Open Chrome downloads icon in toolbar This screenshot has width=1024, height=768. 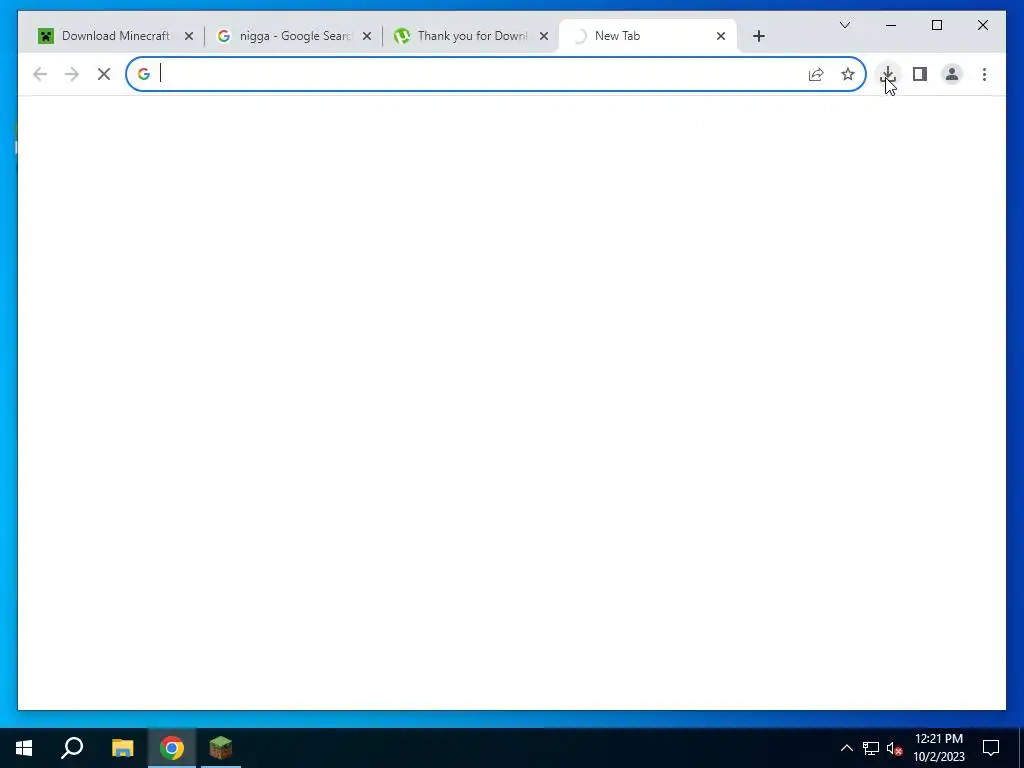(x=888, y=74)
